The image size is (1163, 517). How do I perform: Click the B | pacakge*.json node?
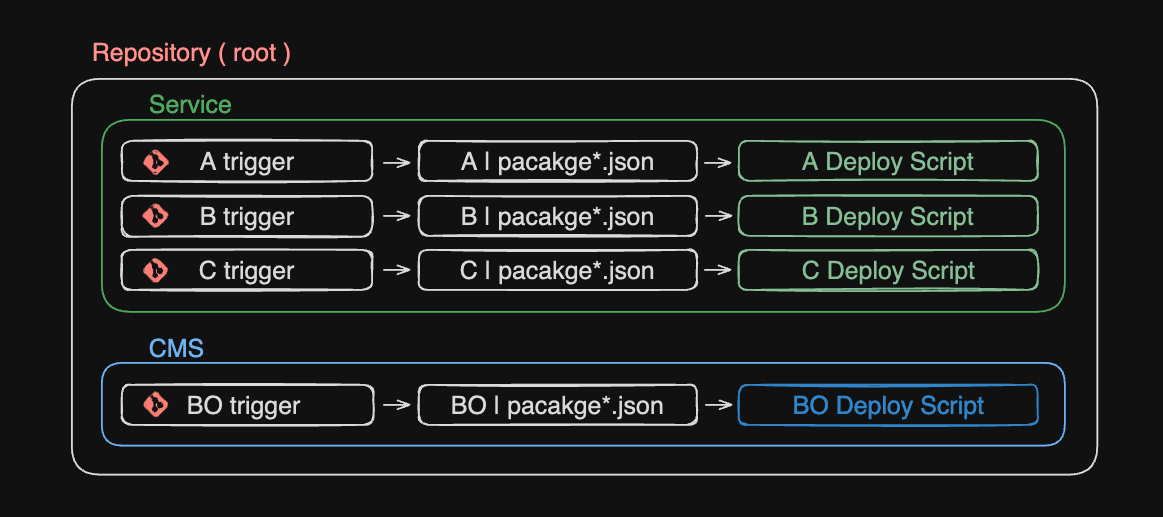[x=557, y=216]
